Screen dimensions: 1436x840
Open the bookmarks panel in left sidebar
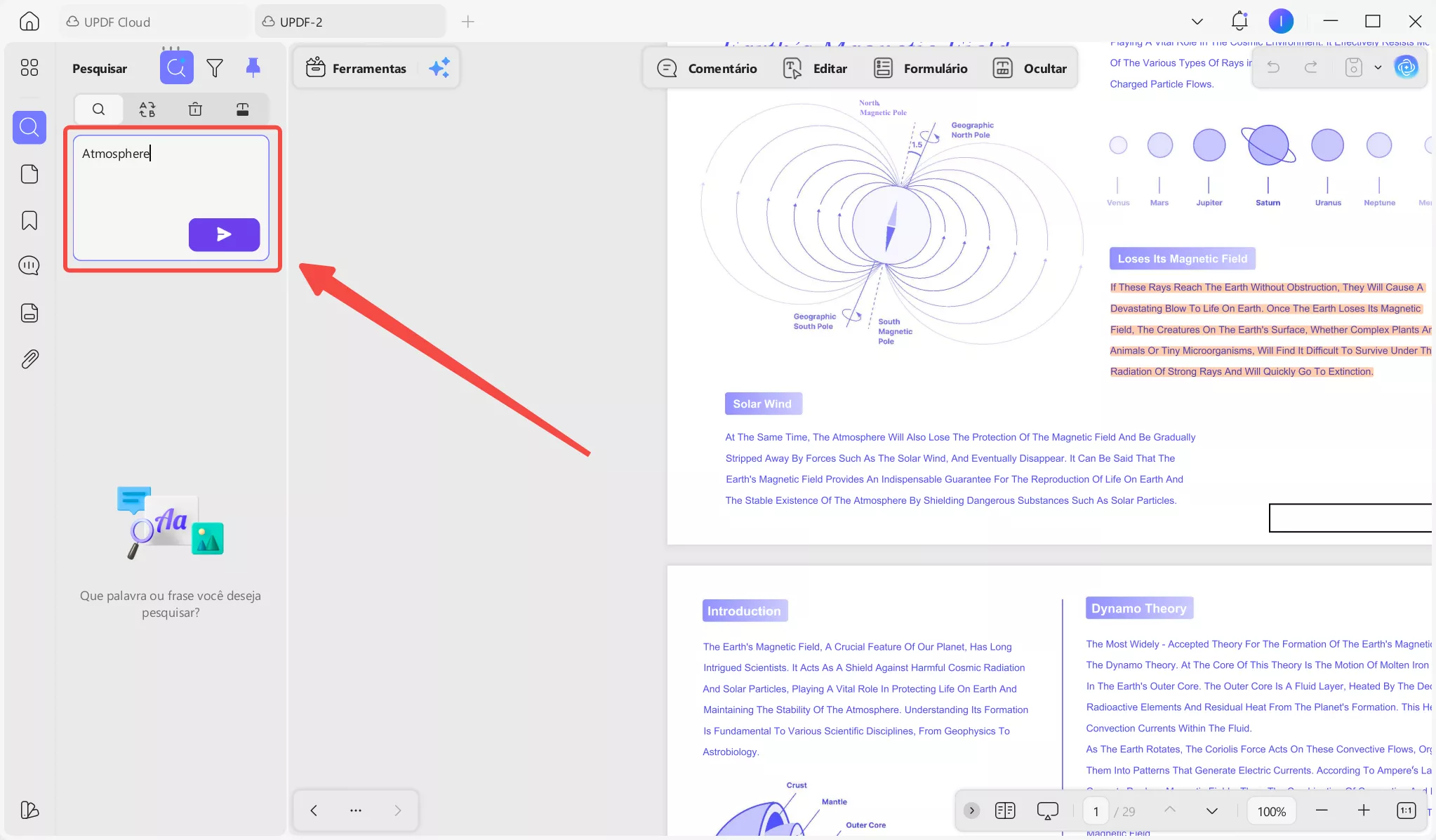coord(29,220)
